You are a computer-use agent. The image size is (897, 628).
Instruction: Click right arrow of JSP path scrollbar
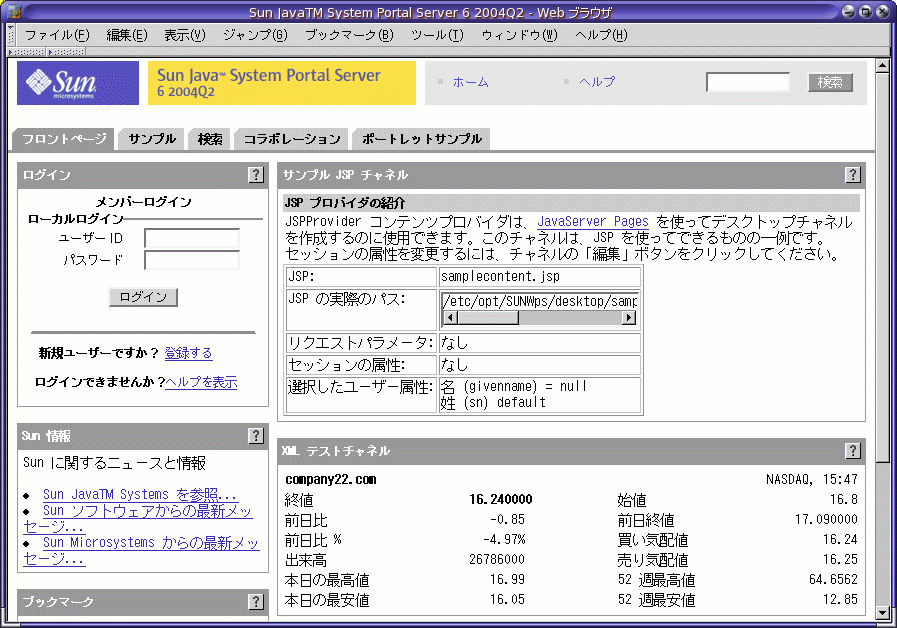pos(629,317)
